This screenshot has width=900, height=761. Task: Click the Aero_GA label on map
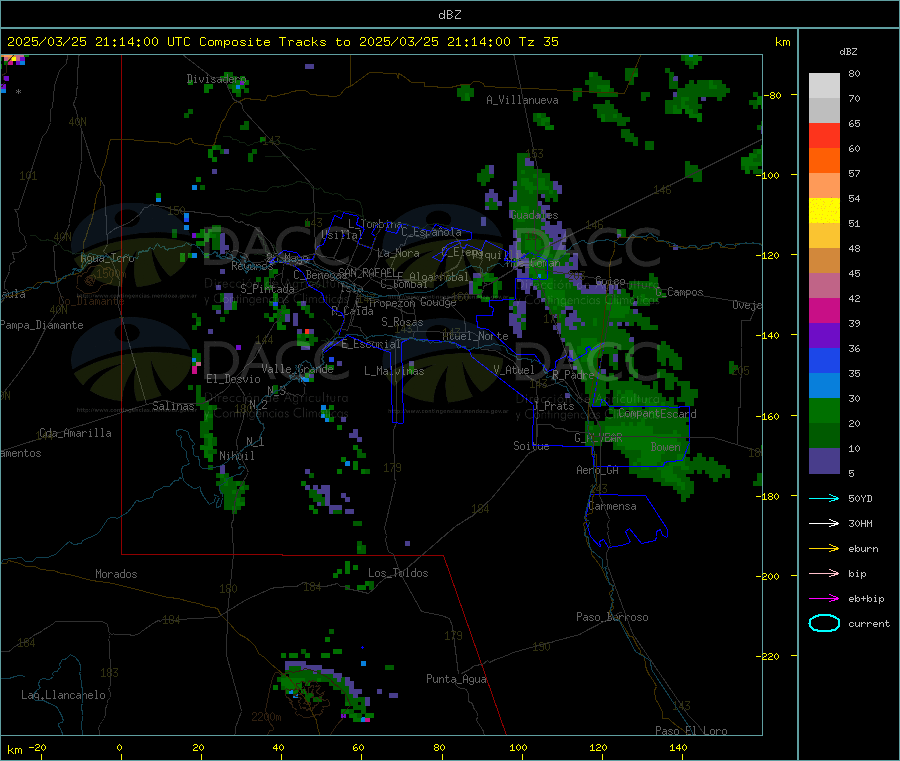pos(598,470)
